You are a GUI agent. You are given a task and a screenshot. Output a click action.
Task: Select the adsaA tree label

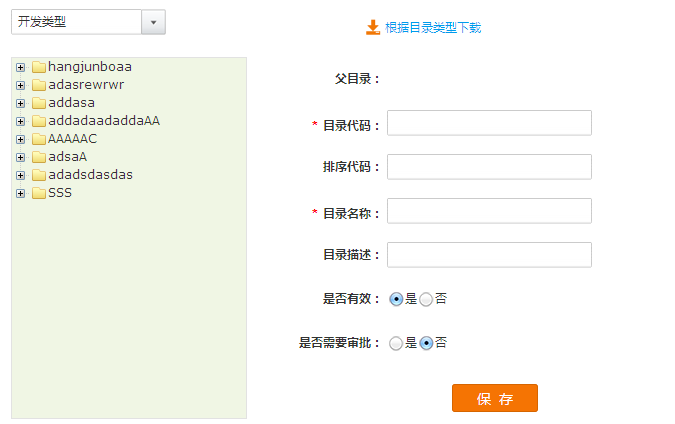click(68, 157)
